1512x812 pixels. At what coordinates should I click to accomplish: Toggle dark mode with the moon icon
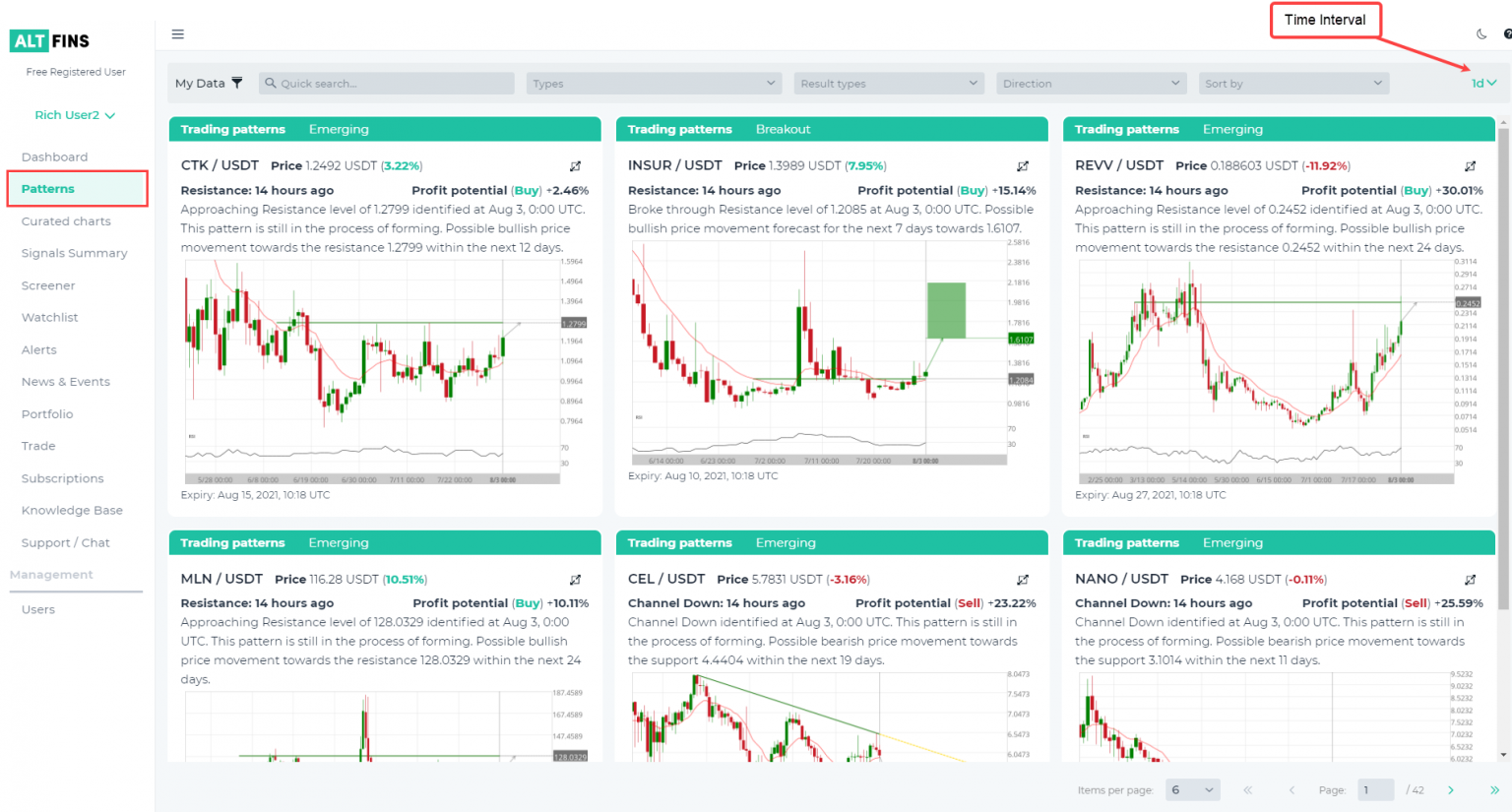tap(1481, 33)
